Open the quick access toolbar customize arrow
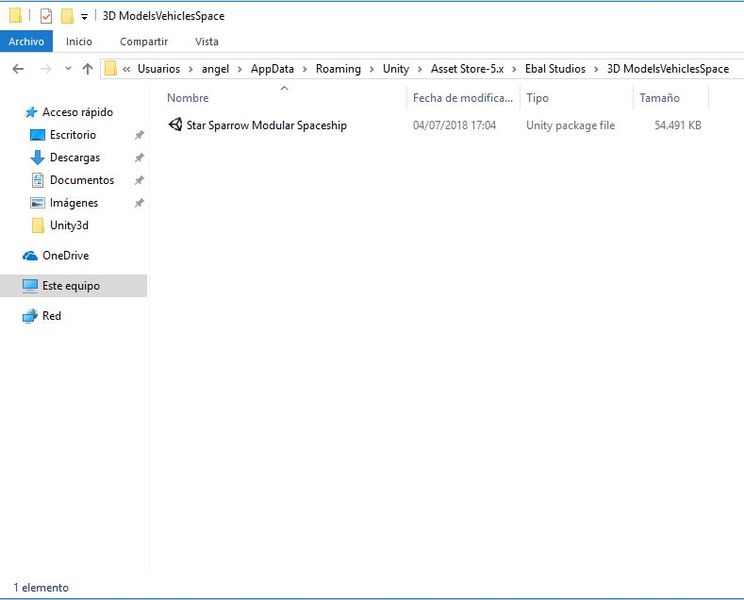The width and height of the screenshot is (744, 600). click(84, 17)
